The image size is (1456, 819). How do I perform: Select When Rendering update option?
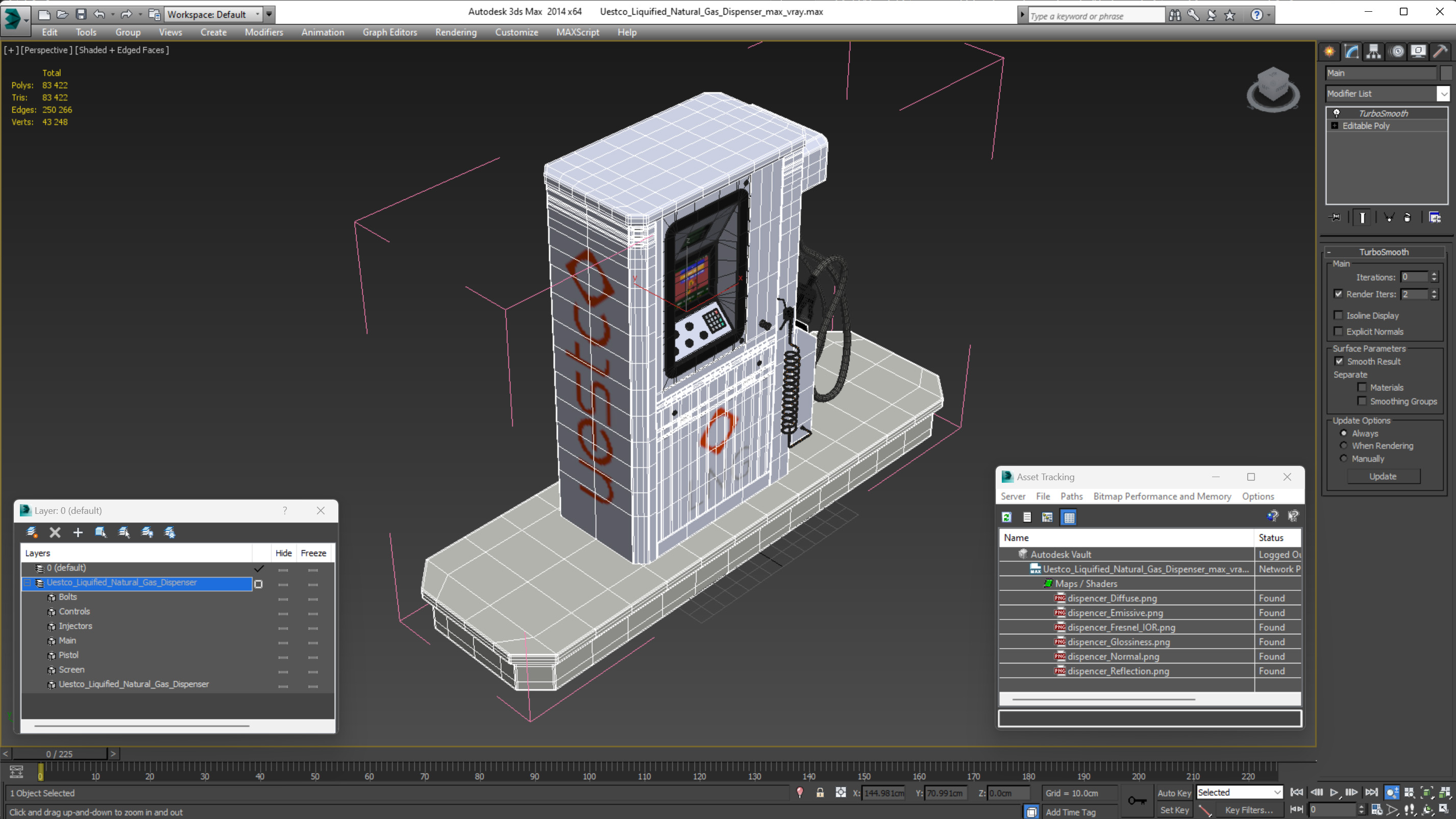[x=1344, y=445]
